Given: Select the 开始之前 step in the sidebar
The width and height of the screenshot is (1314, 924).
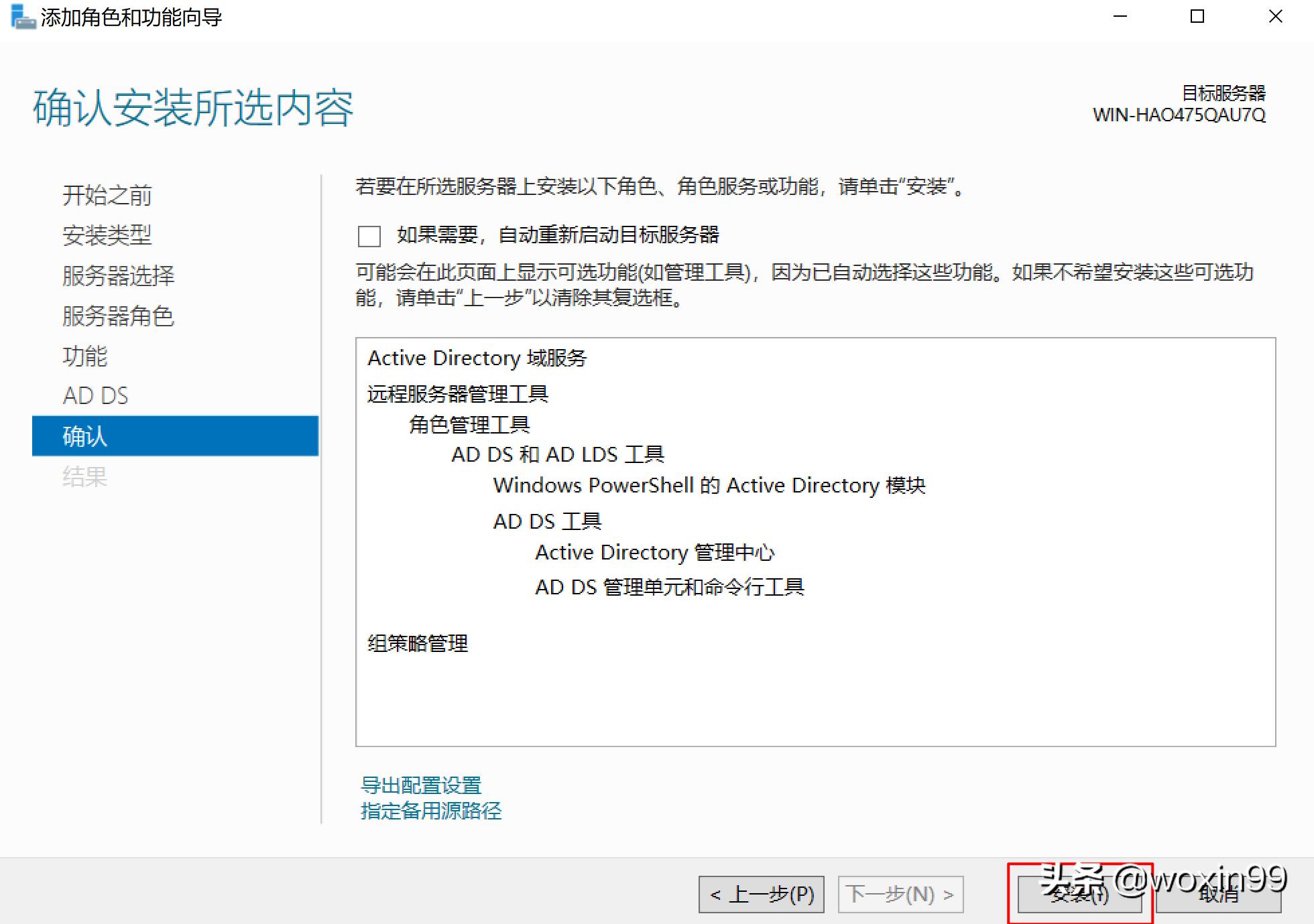Looking at the screenshot, I should tap(107, 196).
